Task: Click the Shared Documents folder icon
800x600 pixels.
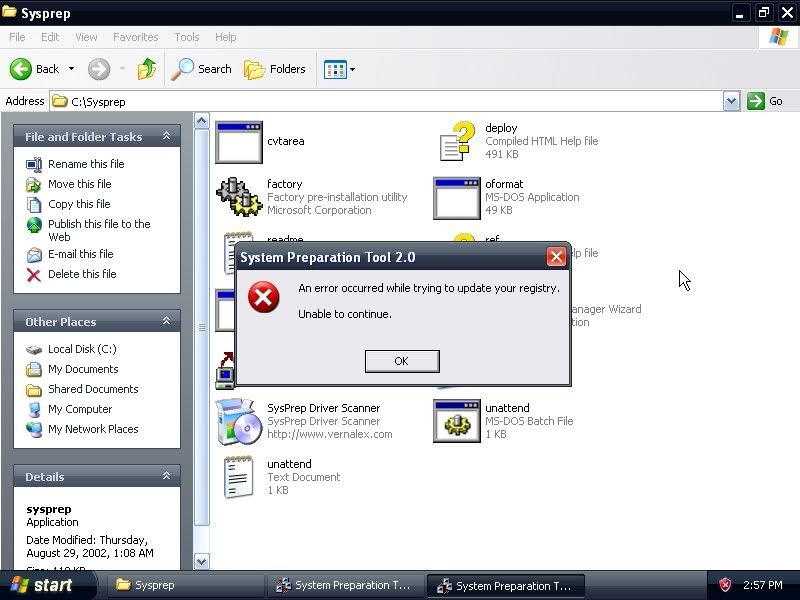Action: (x=34, y=390)
